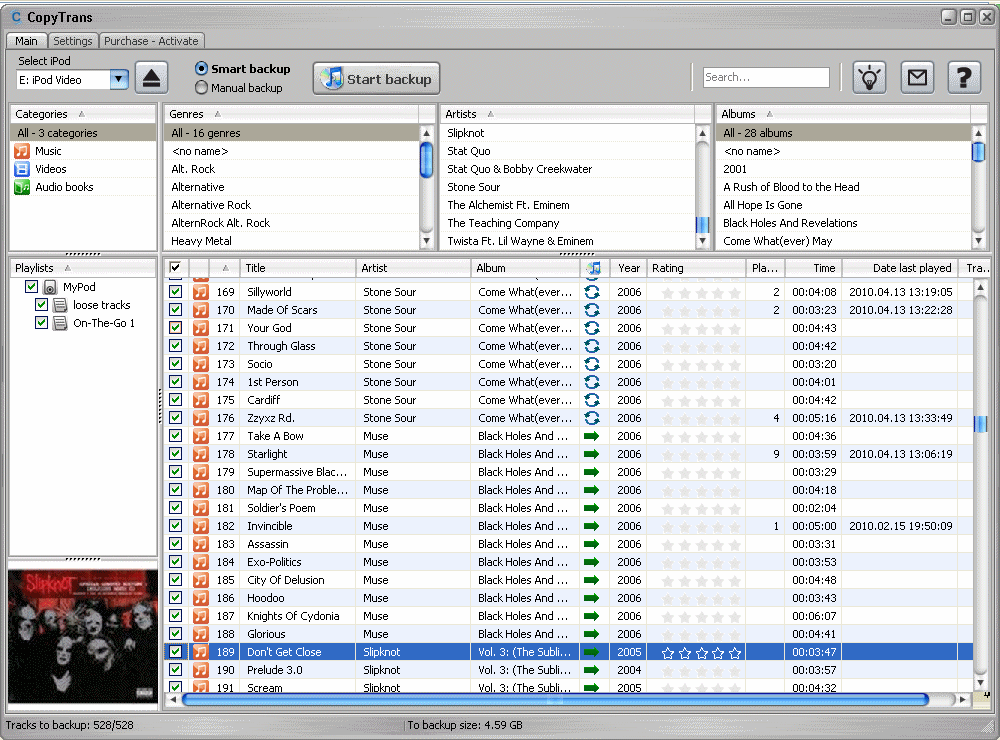Sort Categories panel by its header
This screenshot has width=1000, height=740.
[81, 114]
